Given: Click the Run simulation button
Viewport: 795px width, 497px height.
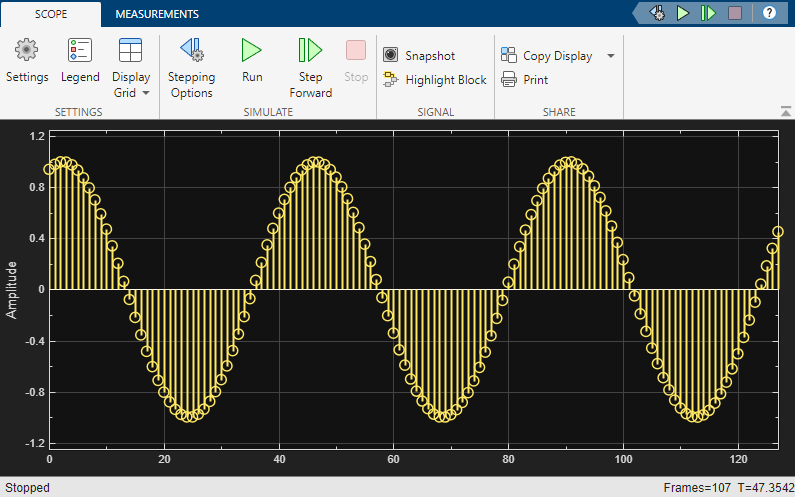Looking at the screenshot, I should tap(252, 61).
